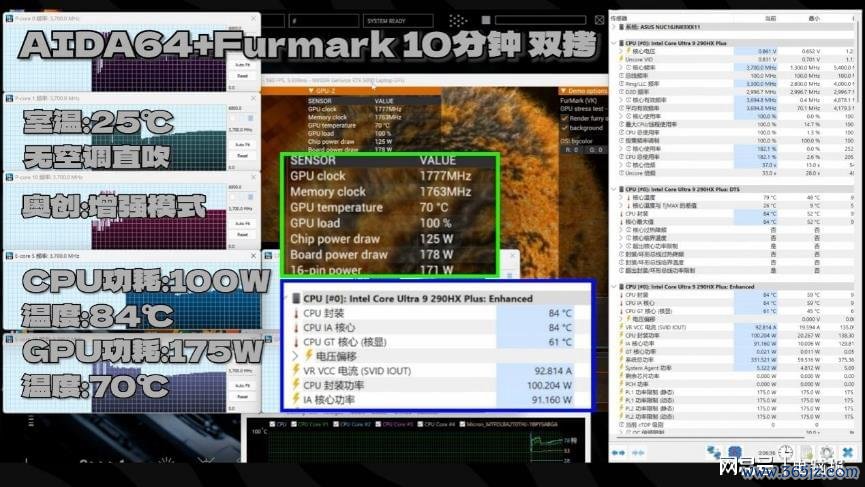Click the forward arrows icon in HWiNFO toolbar
The height and width of the screenshot is (487, 865).
coord(638,452)
